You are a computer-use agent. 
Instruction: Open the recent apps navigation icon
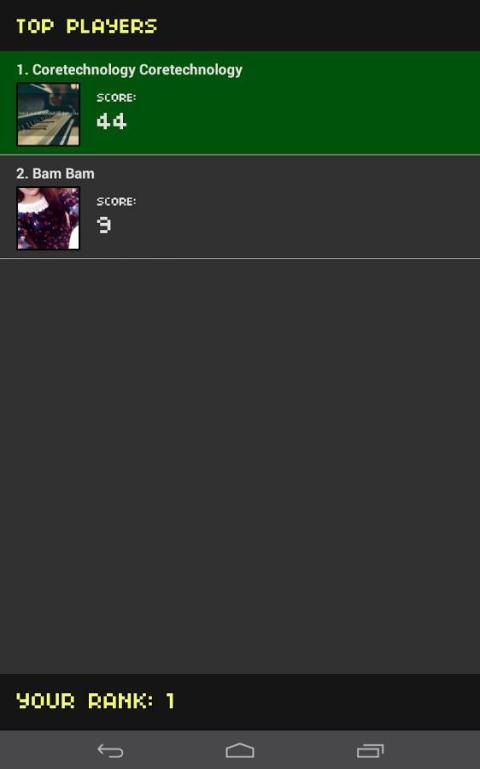pyautogui.click(x=370, y=750)
